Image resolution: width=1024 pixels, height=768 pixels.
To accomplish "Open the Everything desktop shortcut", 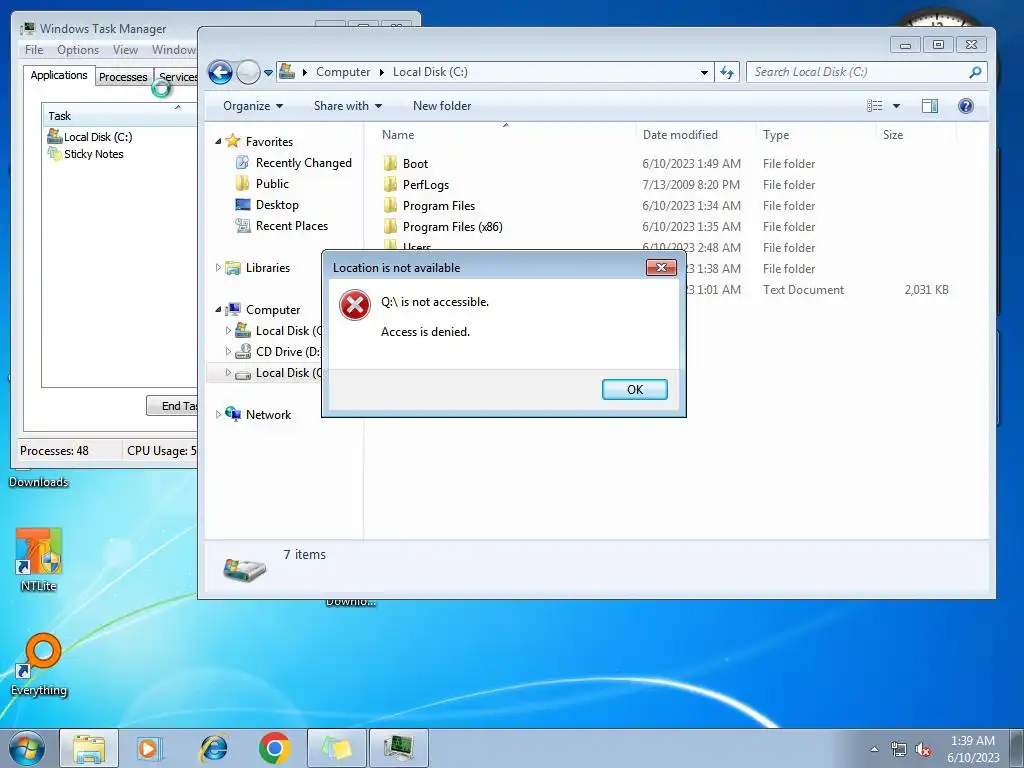I will [x=39, y=664].
